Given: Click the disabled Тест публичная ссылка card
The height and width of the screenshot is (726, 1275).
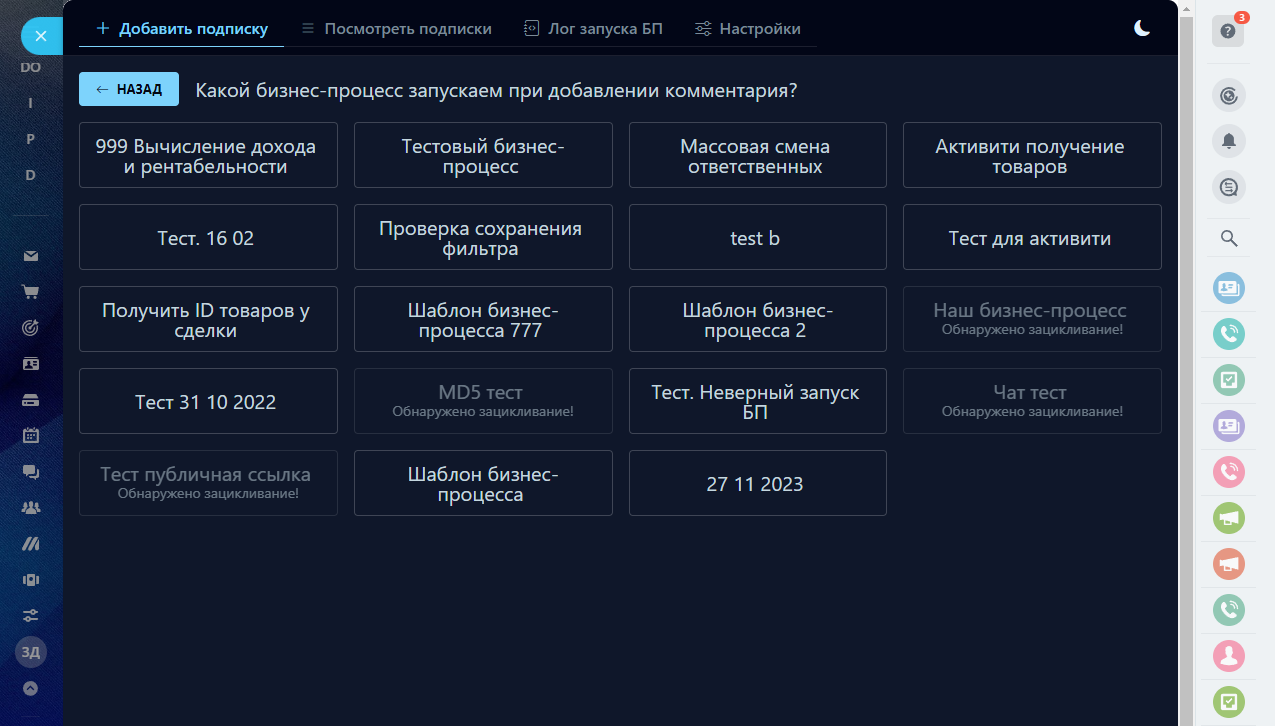Looking at the screenshot, I should [x=208, y=483].
